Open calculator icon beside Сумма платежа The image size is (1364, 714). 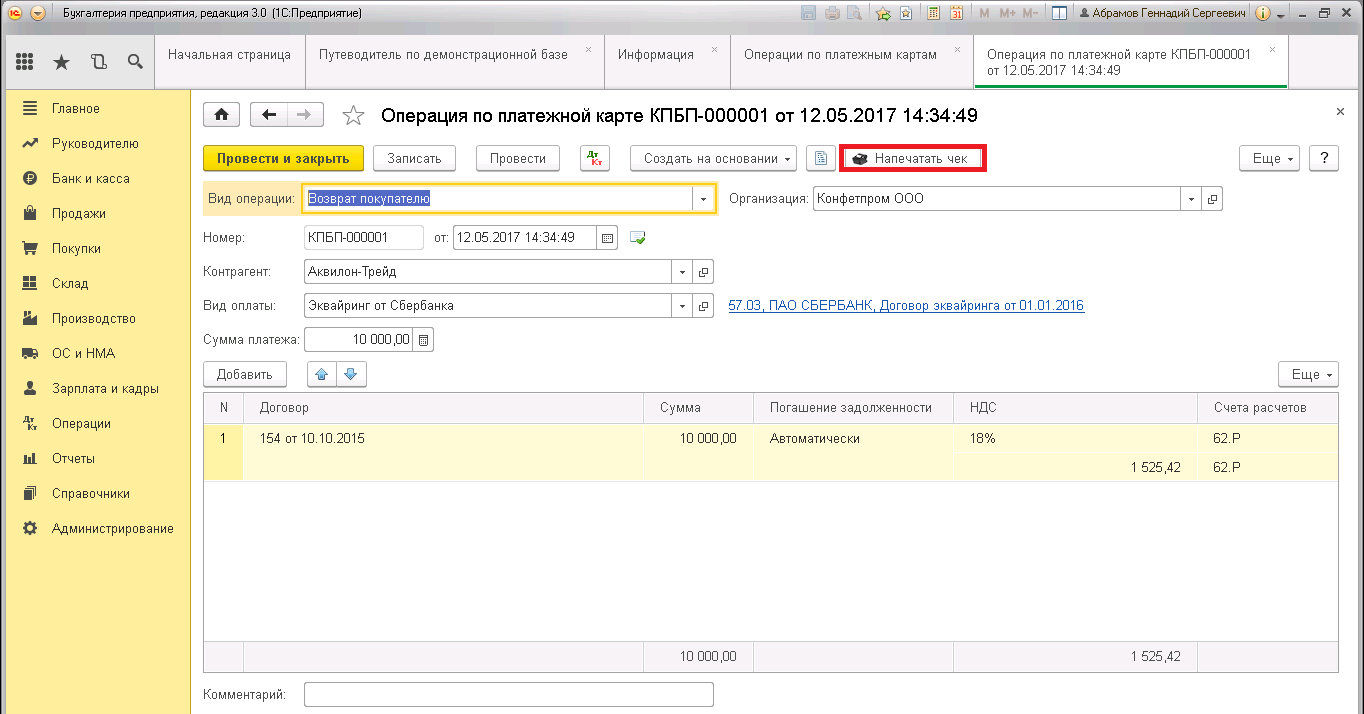423,340
